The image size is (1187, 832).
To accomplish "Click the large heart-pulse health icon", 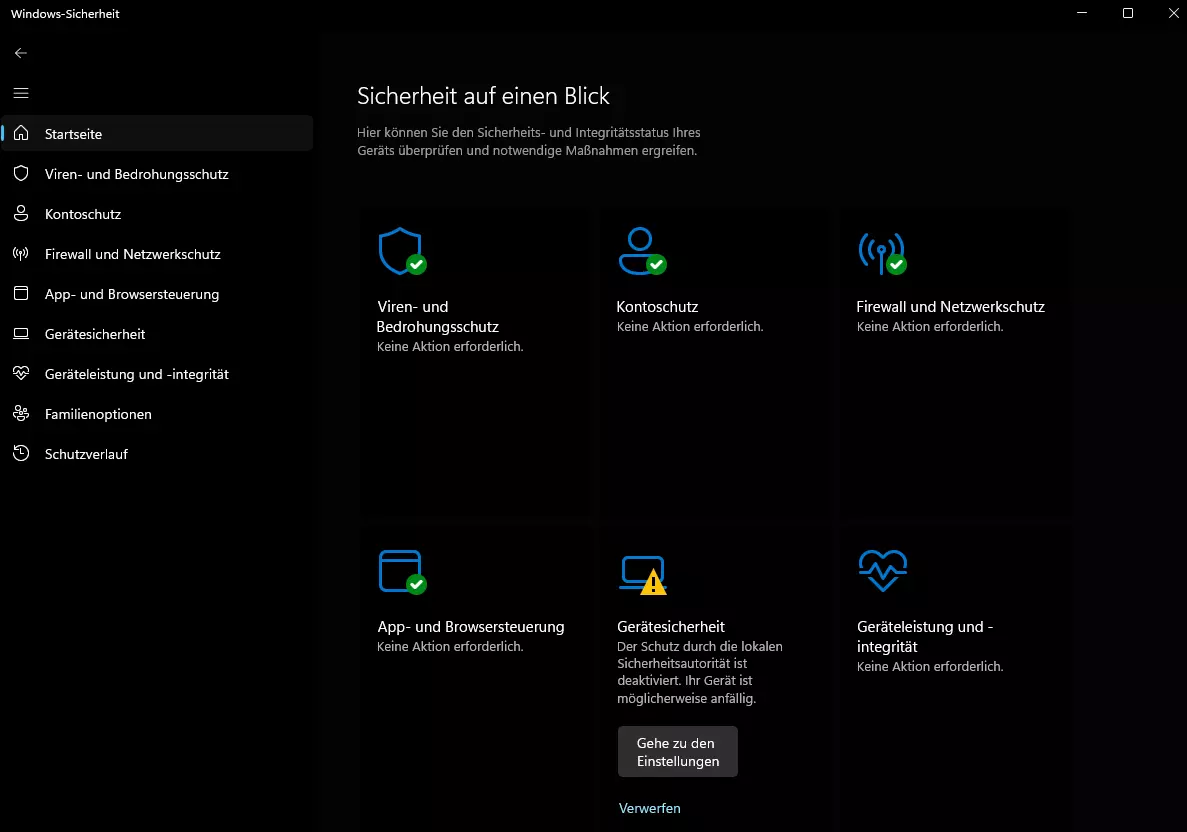I will (x=883, y=571).
